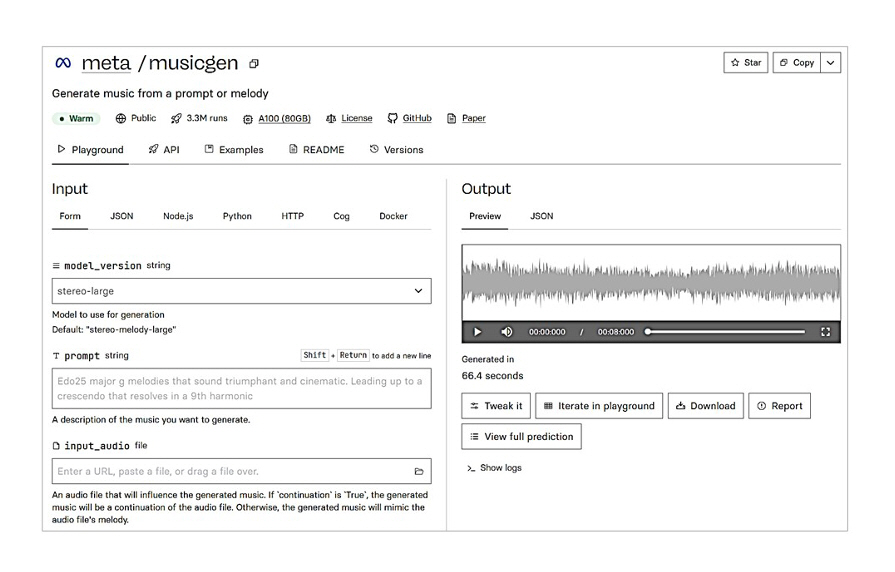Click Tweak it button

click(x=496, y=406)
